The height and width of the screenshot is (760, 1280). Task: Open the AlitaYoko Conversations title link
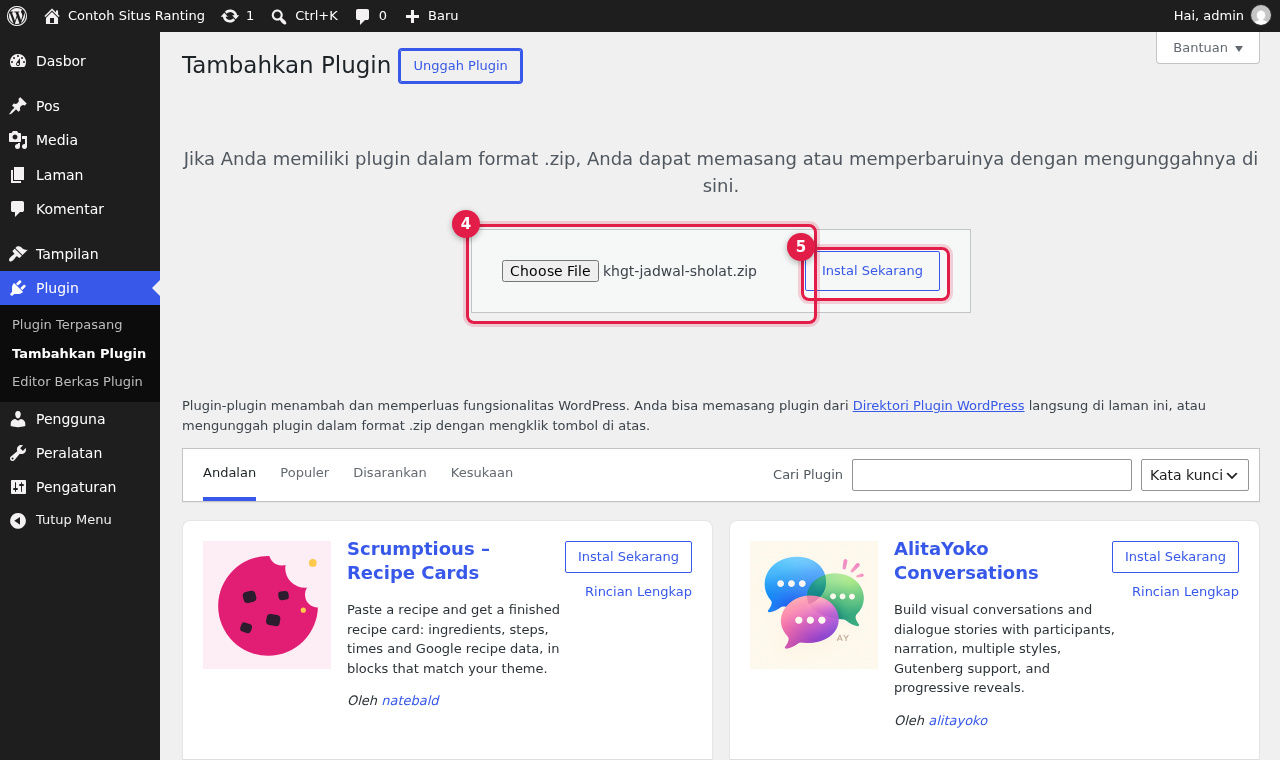coord(966,561)
